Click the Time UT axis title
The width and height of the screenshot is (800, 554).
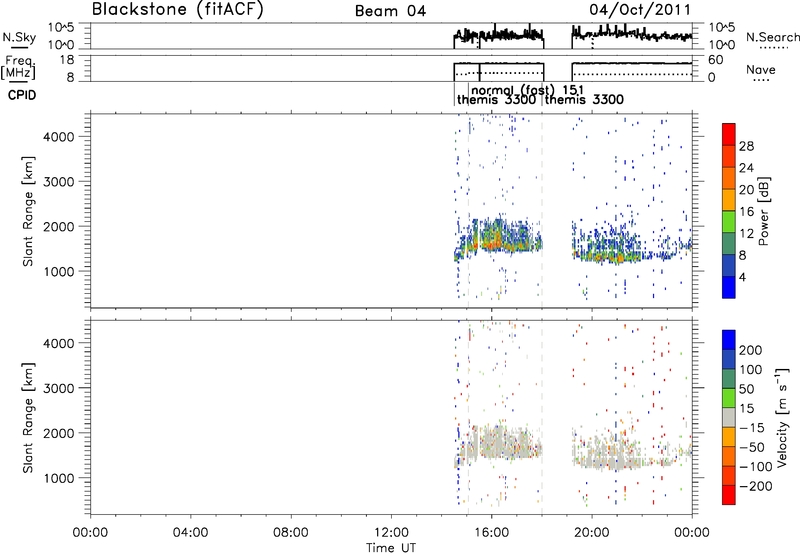(391, 548)
